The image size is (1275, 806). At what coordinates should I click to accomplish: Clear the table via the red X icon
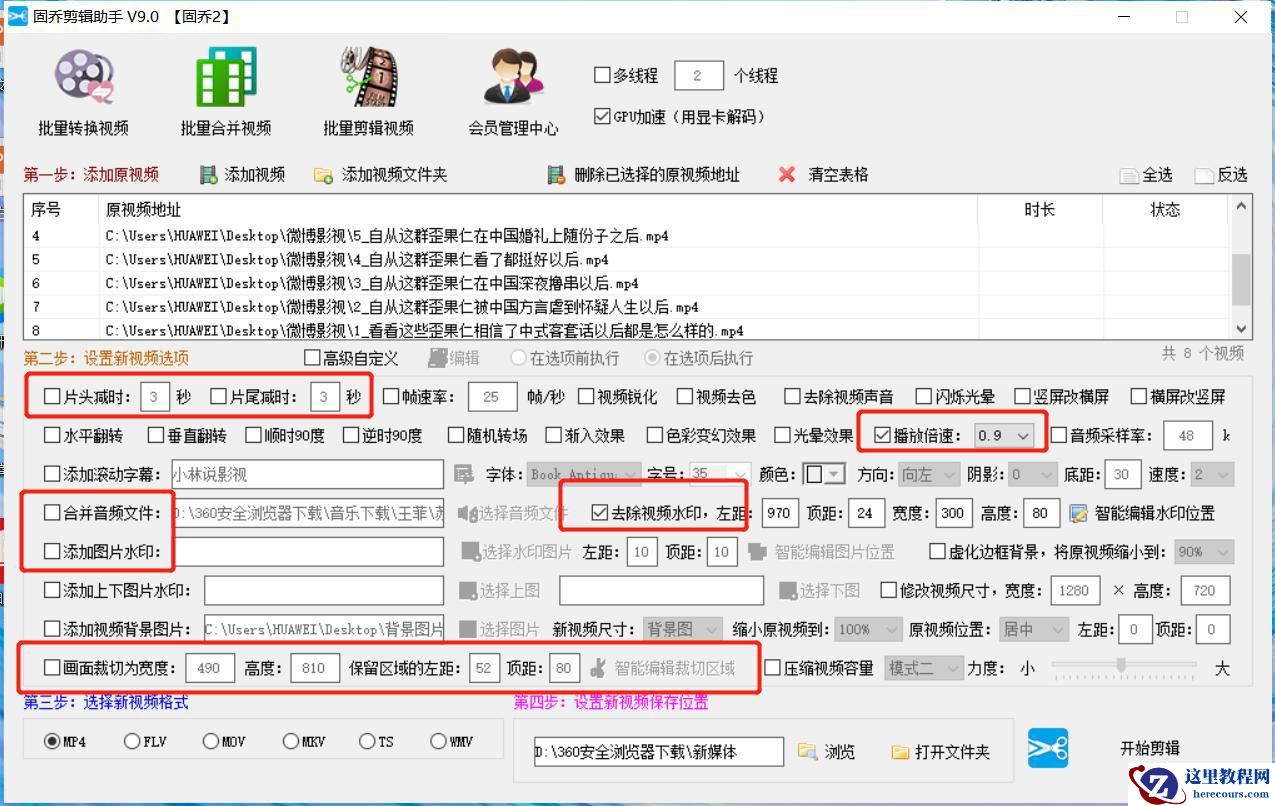[789, 174]
